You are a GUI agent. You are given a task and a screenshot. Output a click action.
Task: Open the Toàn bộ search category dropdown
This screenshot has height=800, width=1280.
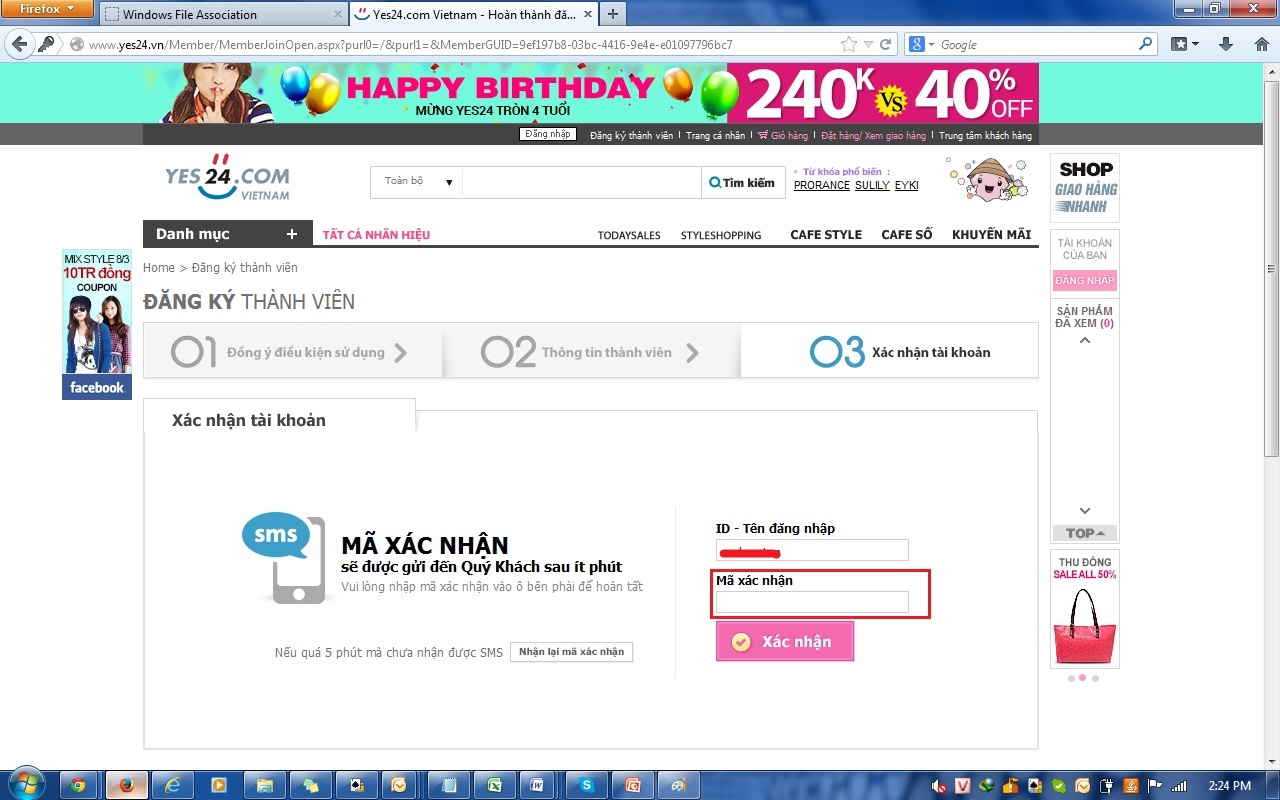tap(419, 182)
